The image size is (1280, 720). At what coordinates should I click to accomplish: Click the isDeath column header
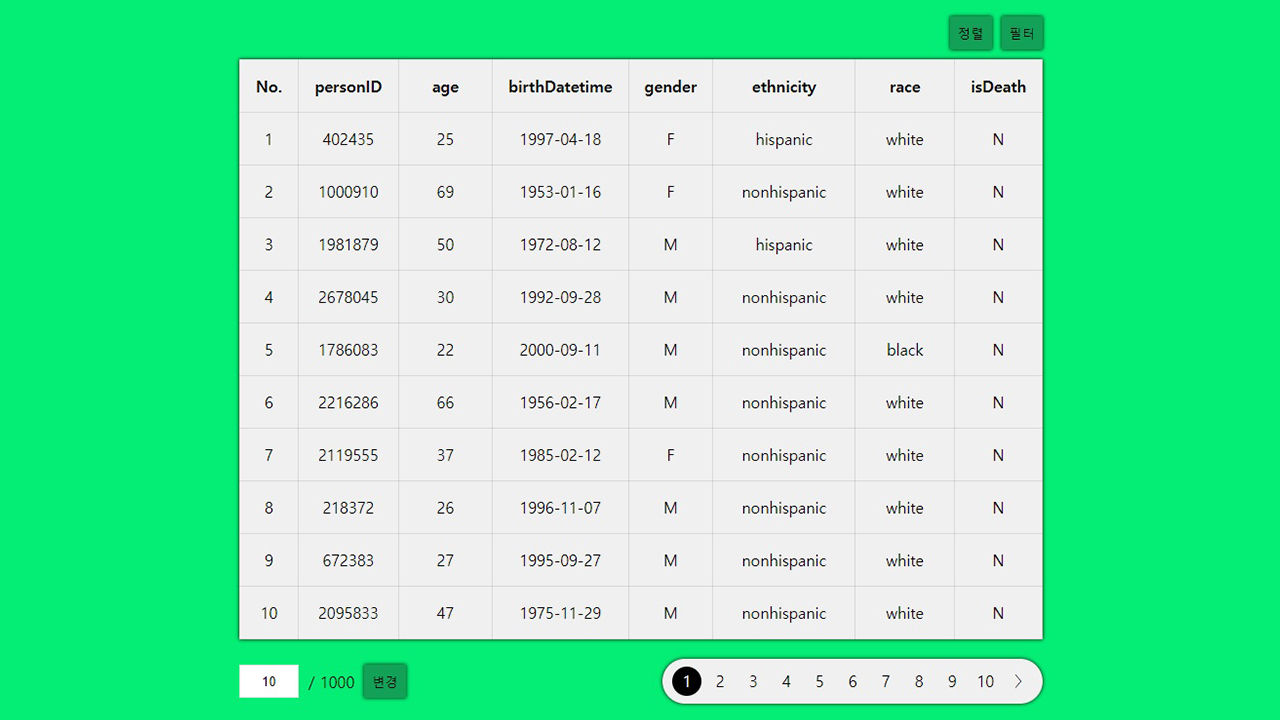998,87
